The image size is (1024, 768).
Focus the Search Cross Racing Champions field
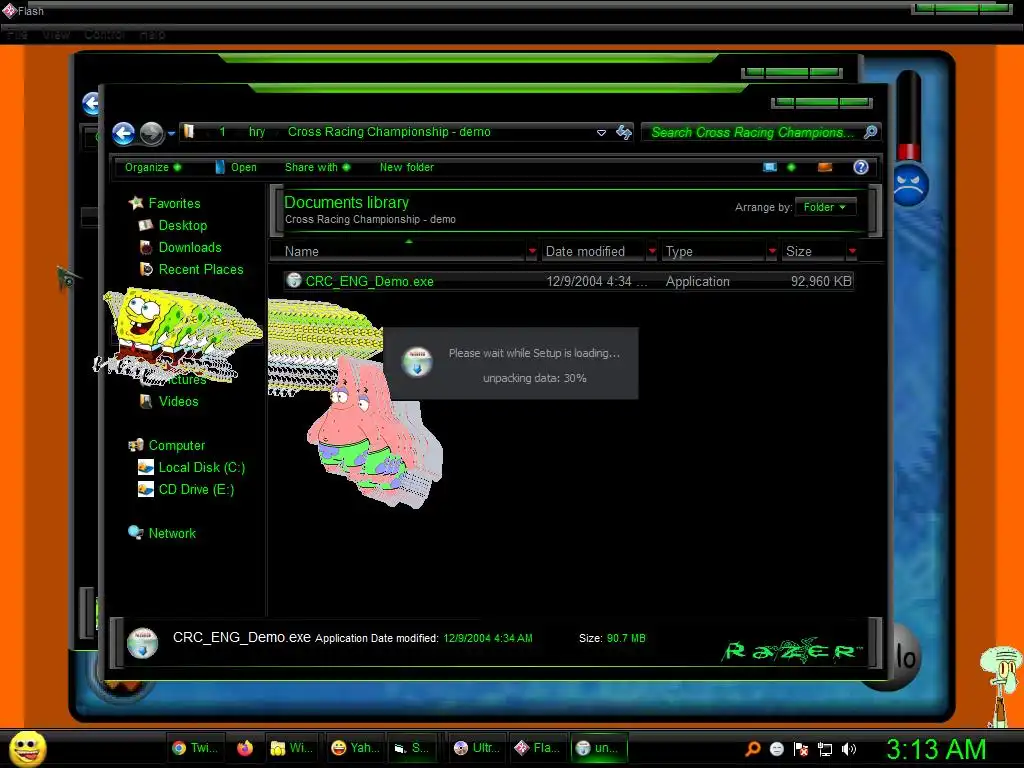752,132
